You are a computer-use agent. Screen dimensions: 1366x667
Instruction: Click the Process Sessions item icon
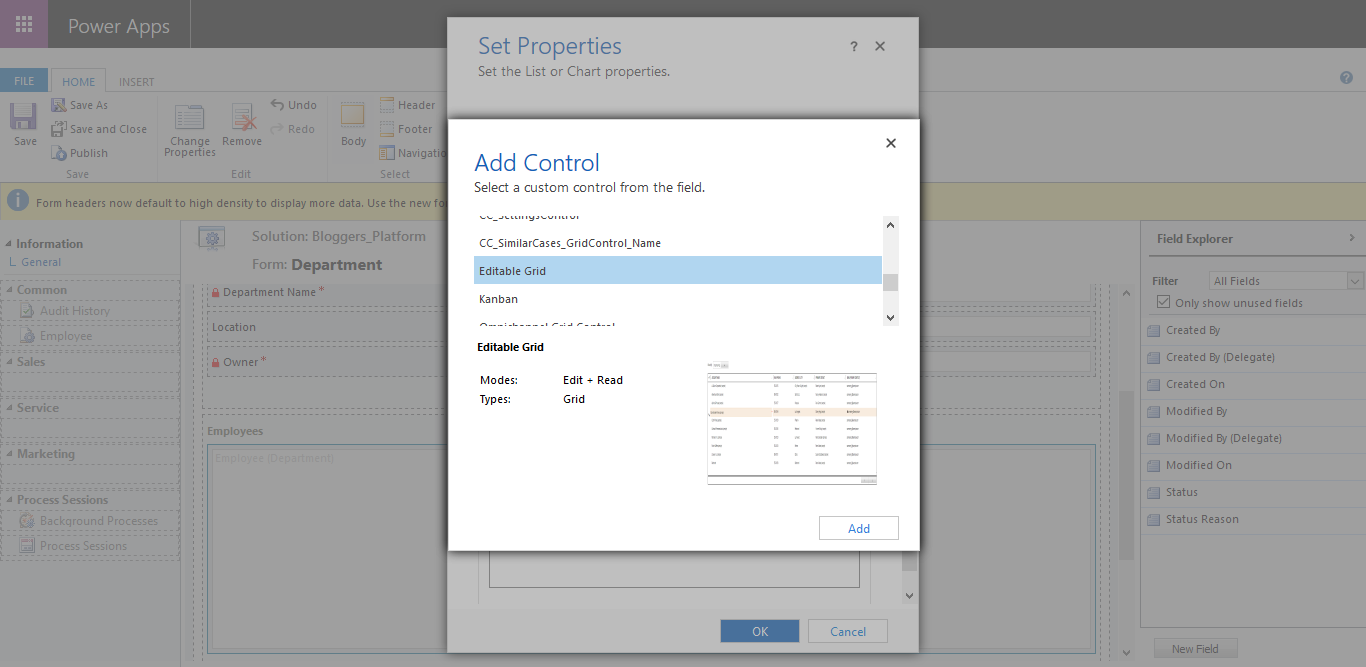[x=28, y=546]
